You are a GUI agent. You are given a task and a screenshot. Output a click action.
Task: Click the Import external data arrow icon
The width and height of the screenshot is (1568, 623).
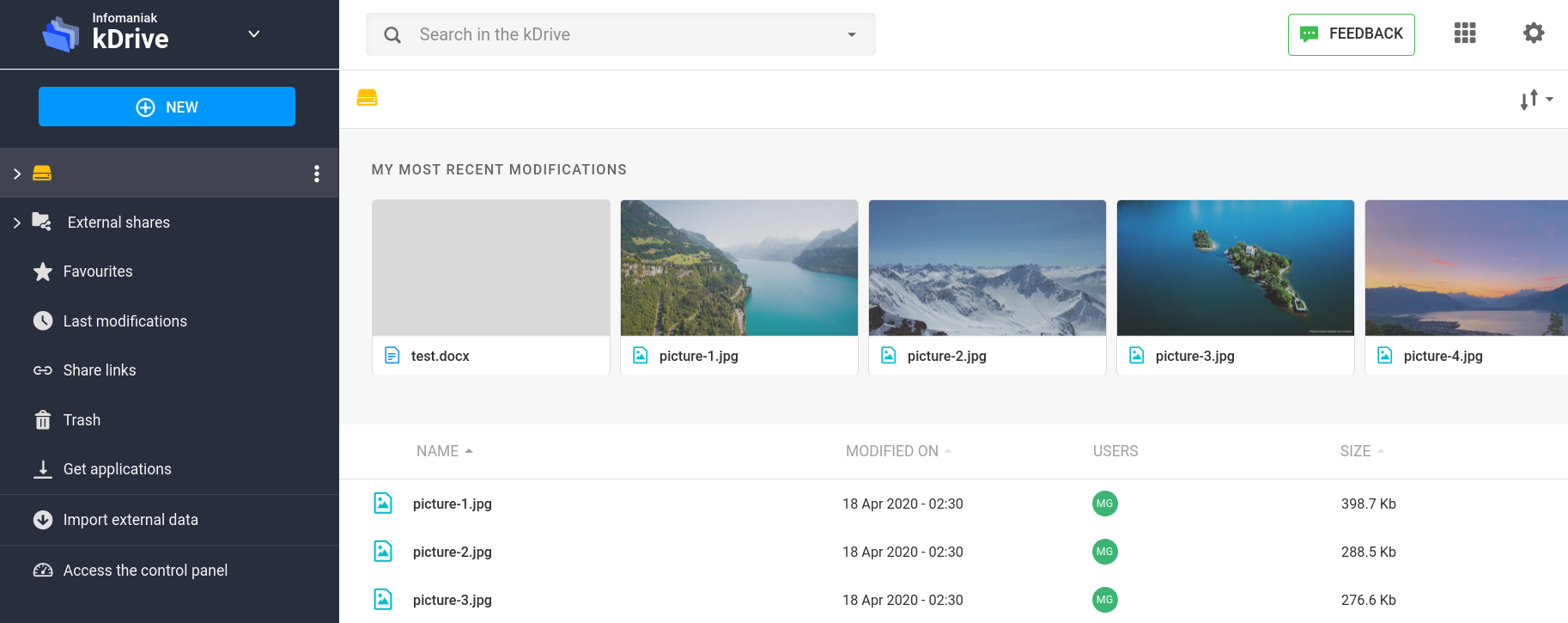(43, 520)
